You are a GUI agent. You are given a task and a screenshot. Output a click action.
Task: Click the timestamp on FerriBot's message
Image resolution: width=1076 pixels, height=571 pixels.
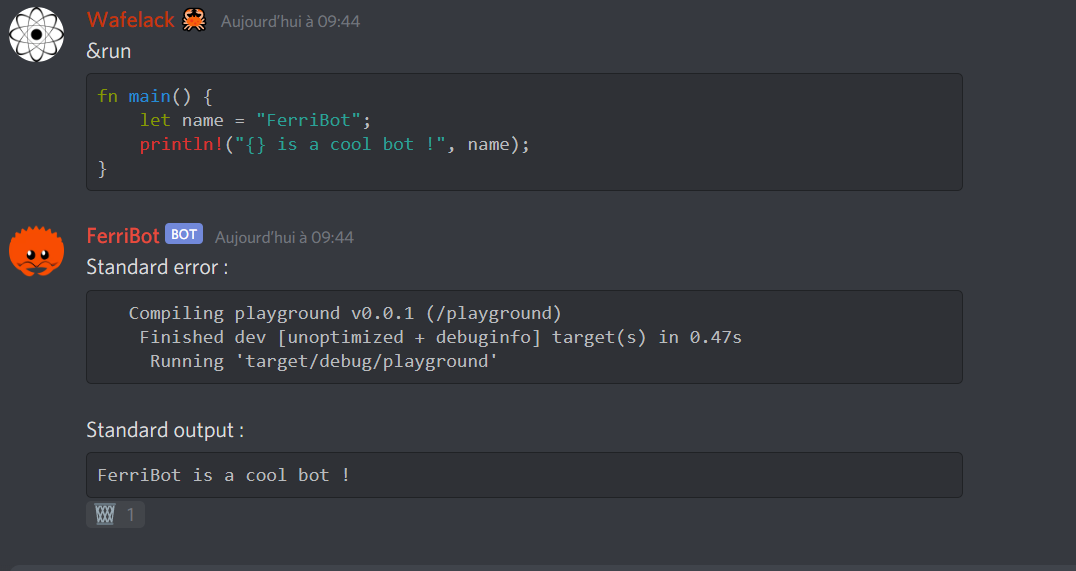(x=284, y=237)
